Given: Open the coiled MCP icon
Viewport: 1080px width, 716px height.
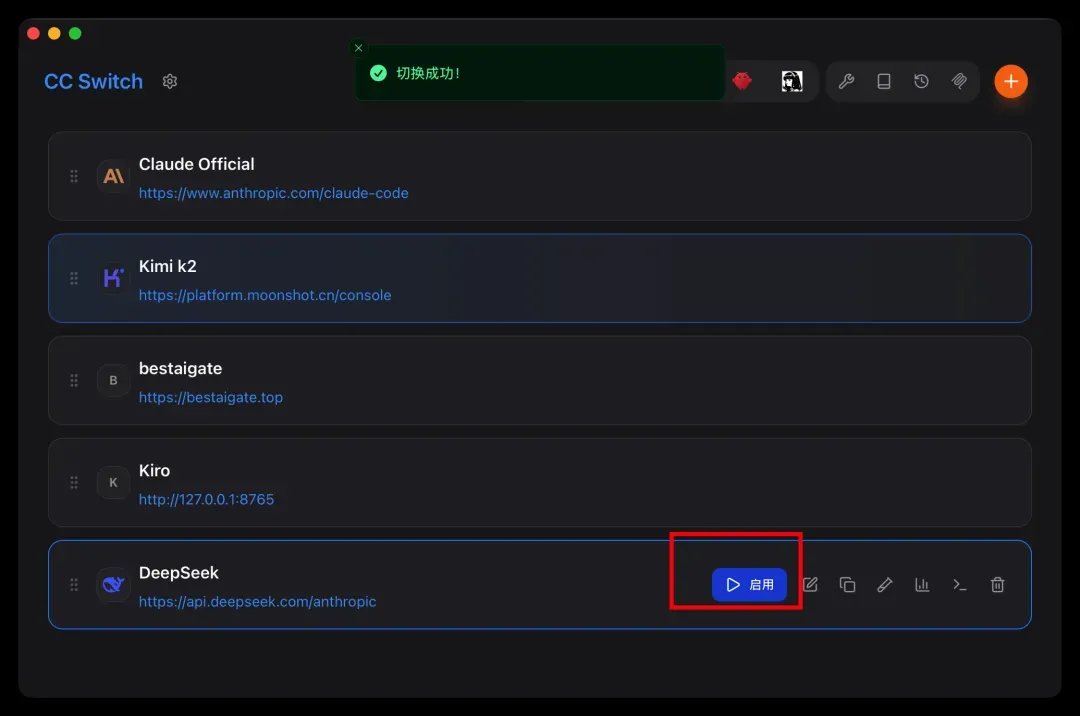Looking at the screenshot, I should click(x=959, y=81).
